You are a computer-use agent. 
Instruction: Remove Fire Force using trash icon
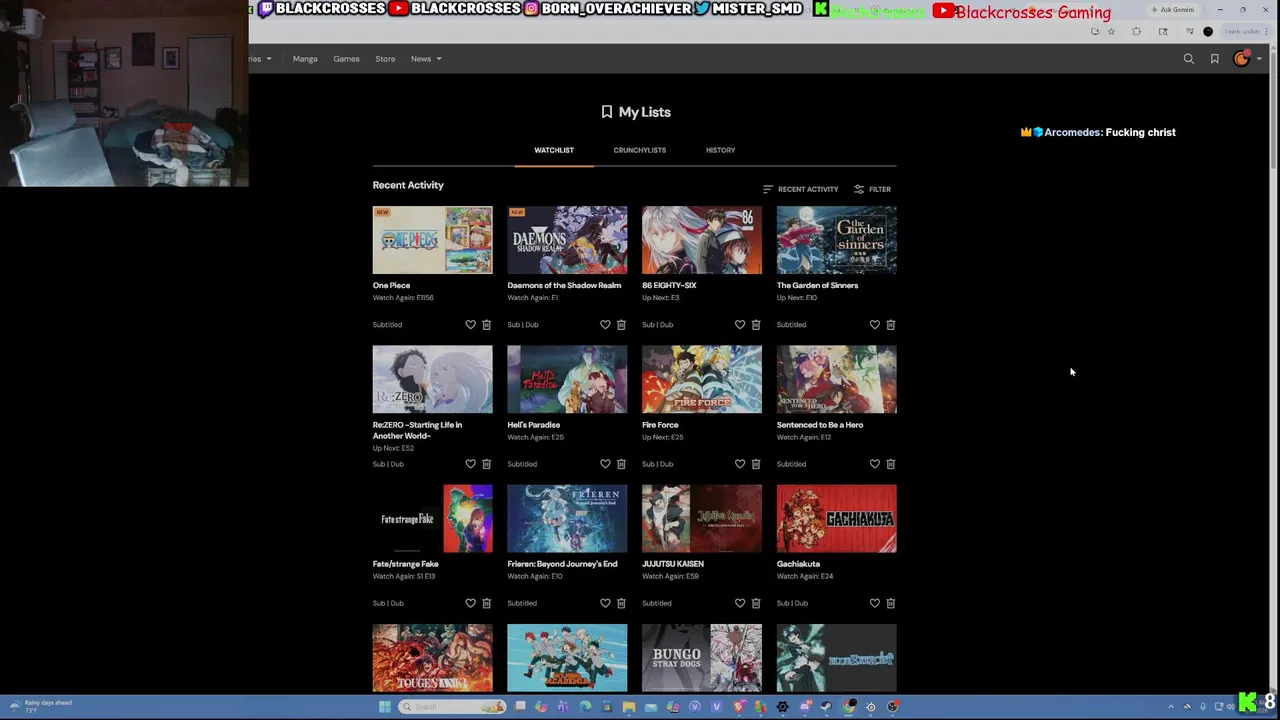click(x=756, y=464)
